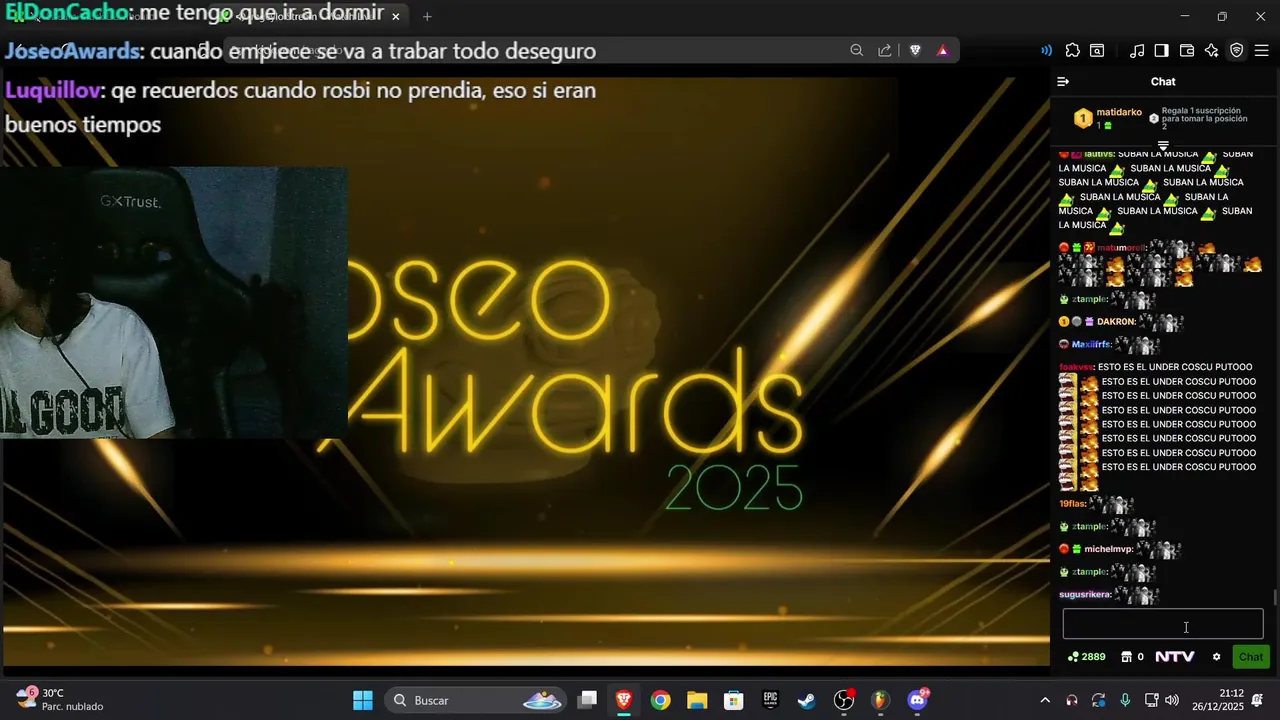This screenshot has height=720, width=1280.
Task: Open the extensions puzzle icon
Action: (x=1073, y=50)
